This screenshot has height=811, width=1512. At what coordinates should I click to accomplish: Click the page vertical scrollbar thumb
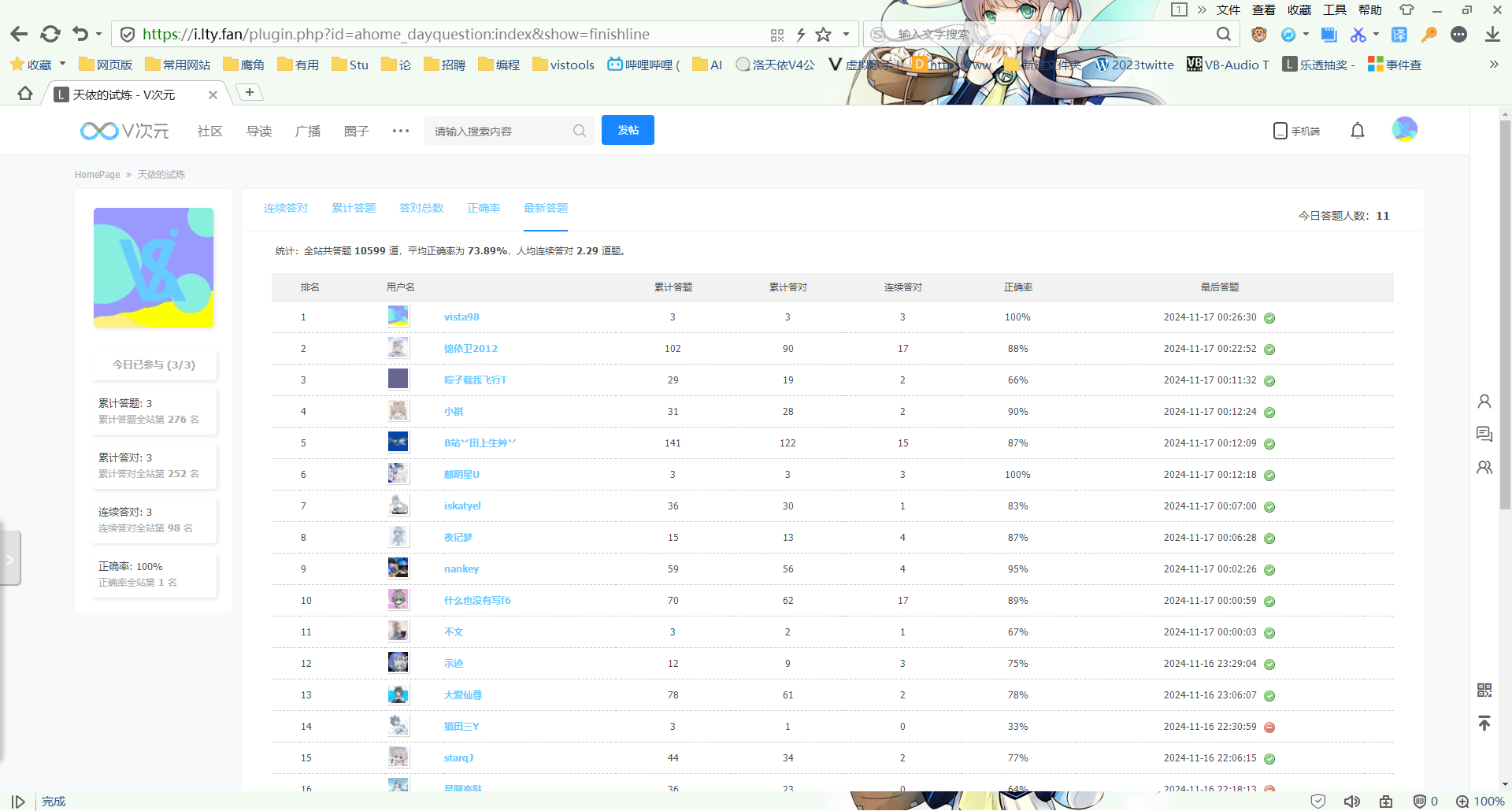pyautogui.click(x=1505, y=315)
